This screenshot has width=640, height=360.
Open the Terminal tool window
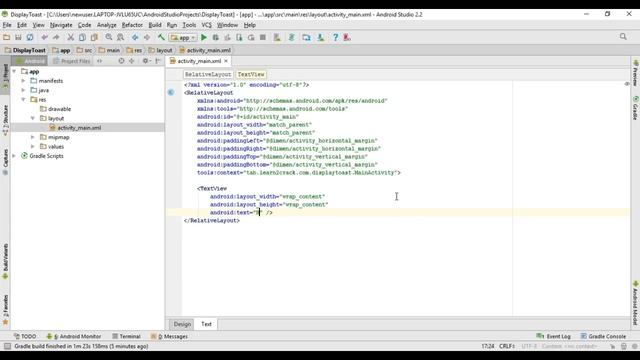click(x=127, y=336)
